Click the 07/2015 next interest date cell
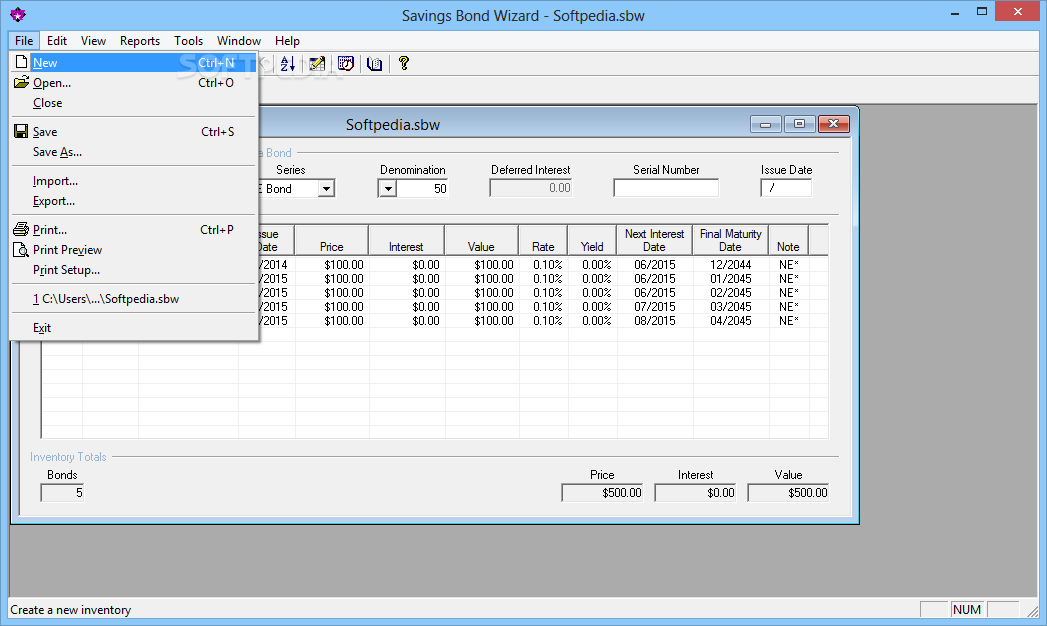Viewport: 1047px width, 626px height. (x=655, y=307)
